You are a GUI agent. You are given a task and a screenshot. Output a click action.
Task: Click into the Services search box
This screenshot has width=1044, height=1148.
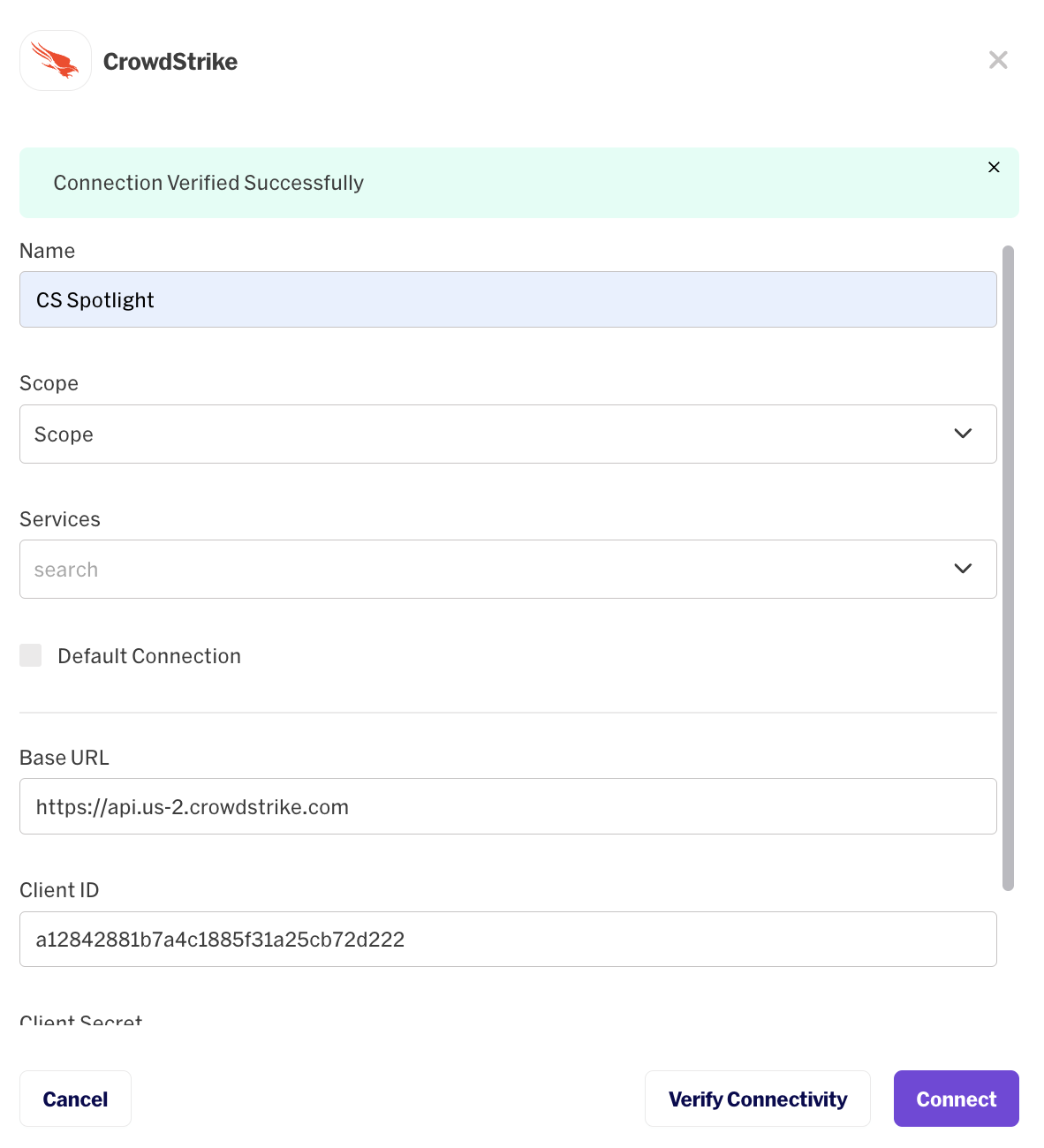477,570
